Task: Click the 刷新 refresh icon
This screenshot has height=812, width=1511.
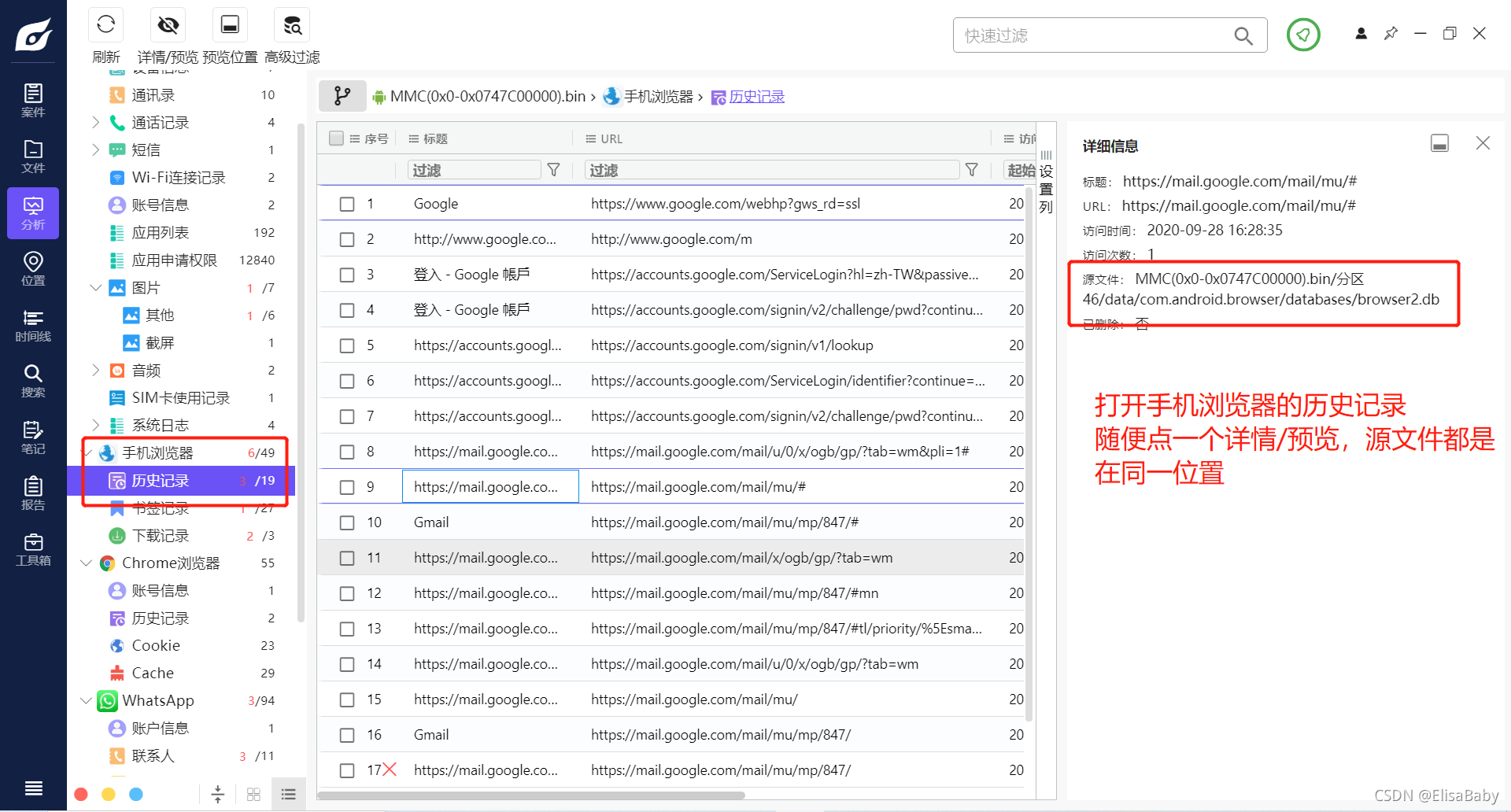Action: [106, 25]
